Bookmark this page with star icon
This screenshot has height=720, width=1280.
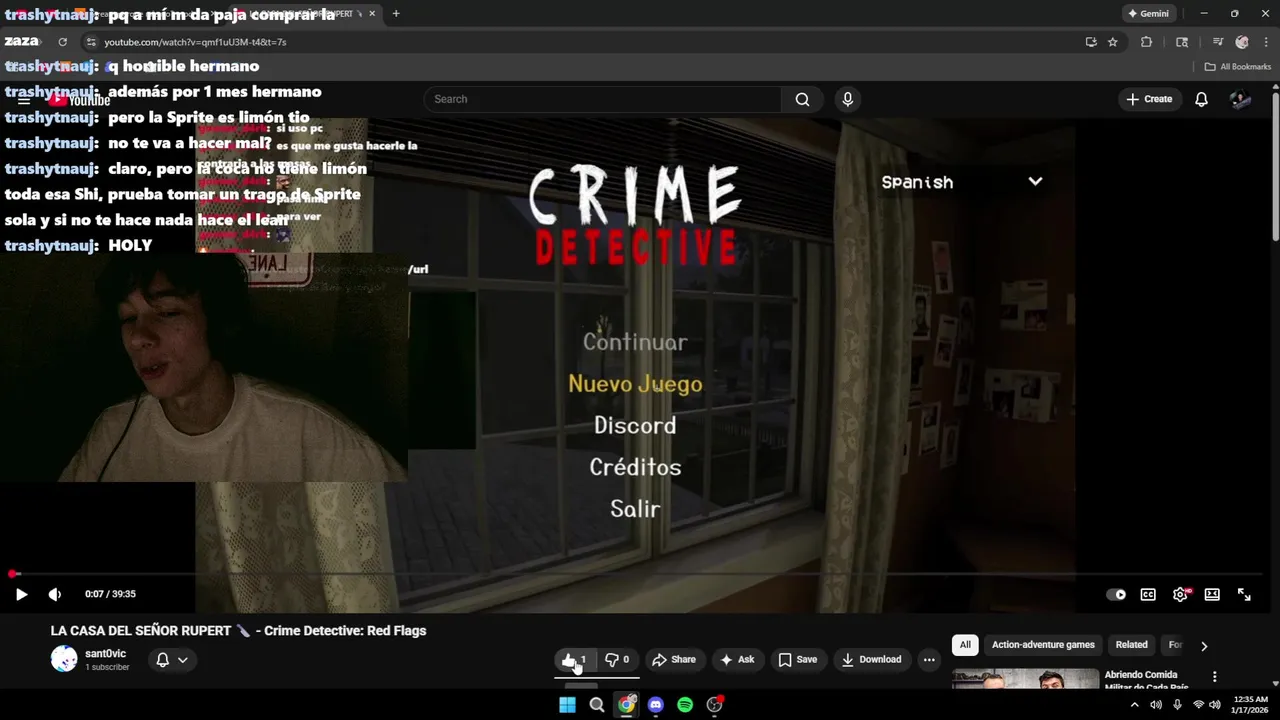coord(1113,42)
